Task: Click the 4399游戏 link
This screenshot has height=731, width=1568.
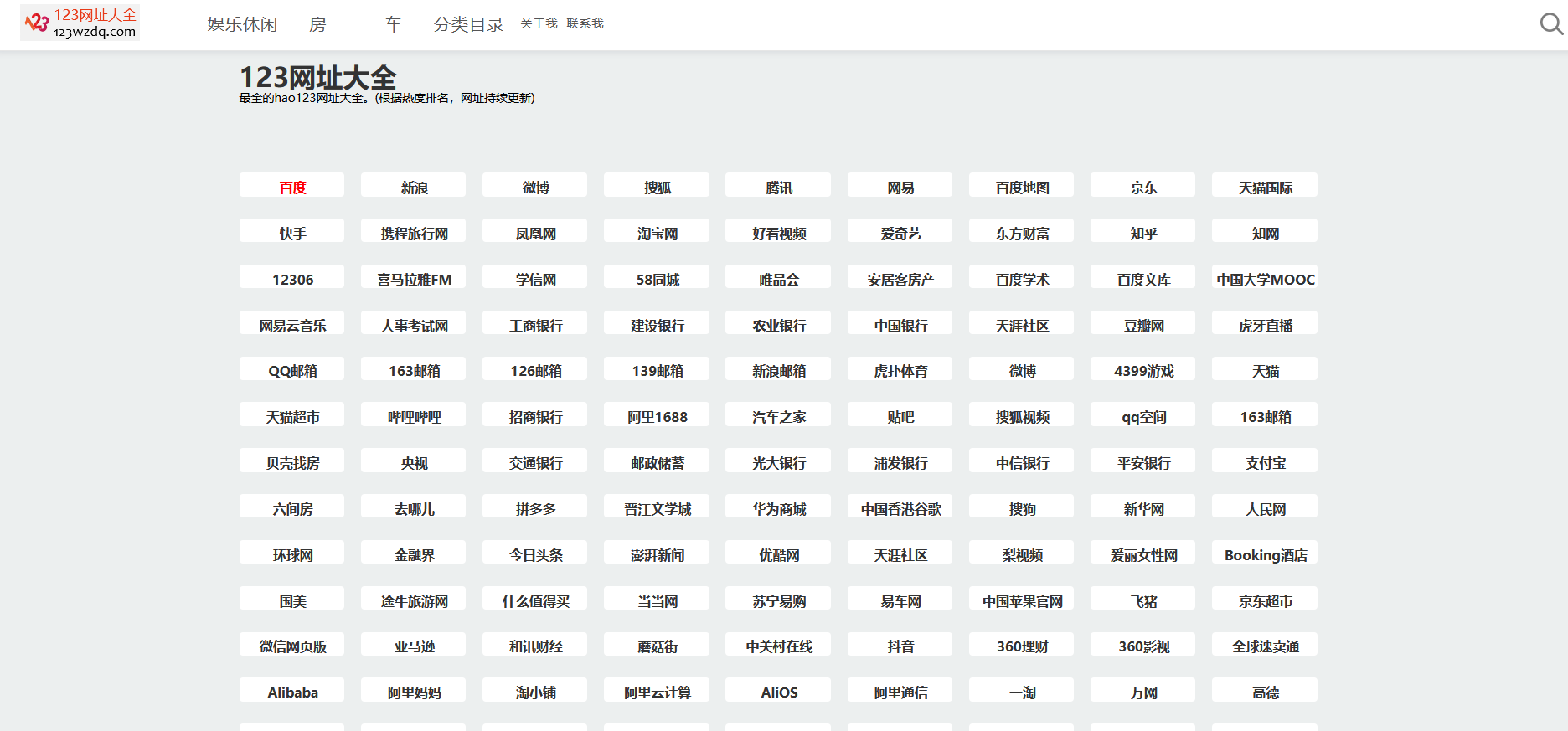Action: pyautogui.click(x=1143, y=371)
